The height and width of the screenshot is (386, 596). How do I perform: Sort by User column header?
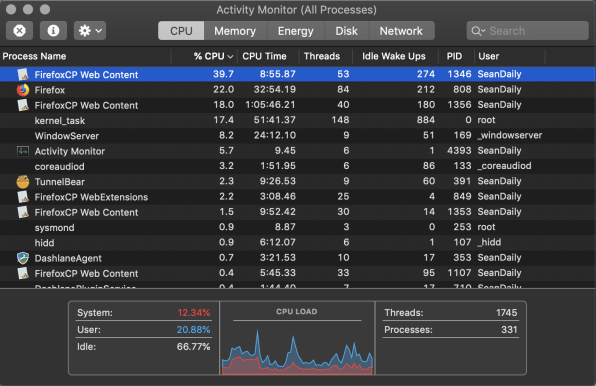[509, 56]
